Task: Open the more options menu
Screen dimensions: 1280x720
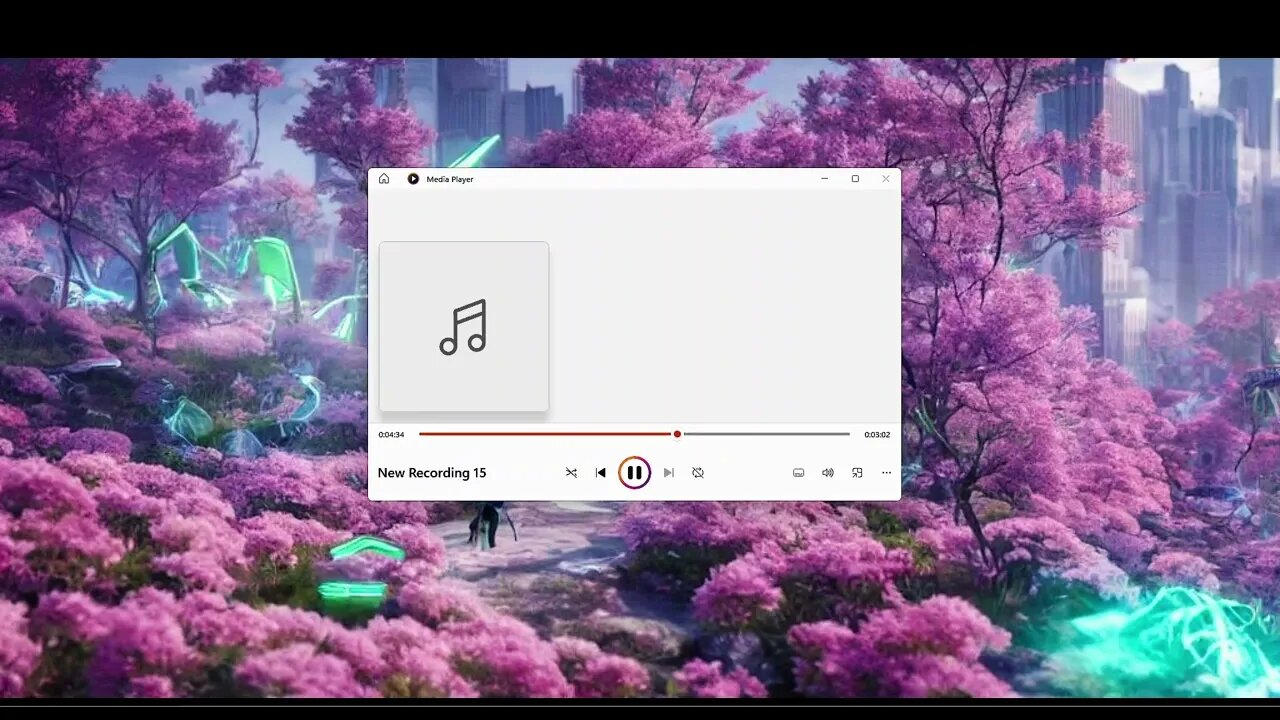Action: (x=886, y=473)
